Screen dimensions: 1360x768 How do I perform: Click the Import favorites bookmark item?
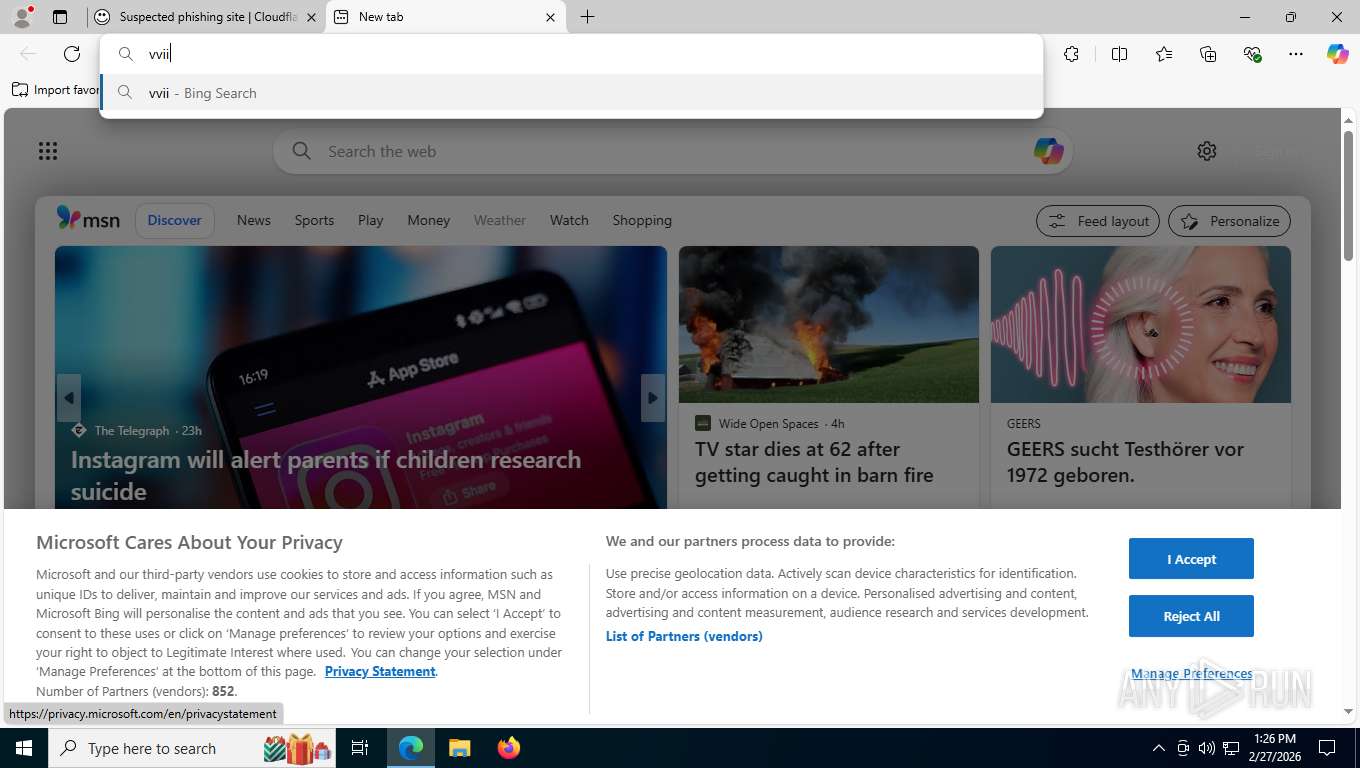click(x=56, y=90)
